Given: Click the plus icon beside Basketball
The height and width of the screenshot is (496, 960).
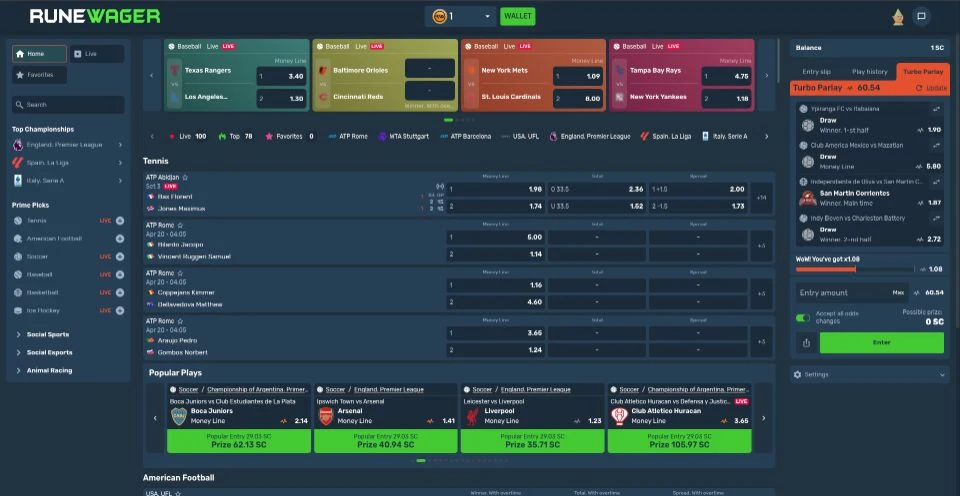Looking at the screenshot, I should point(120,293).
